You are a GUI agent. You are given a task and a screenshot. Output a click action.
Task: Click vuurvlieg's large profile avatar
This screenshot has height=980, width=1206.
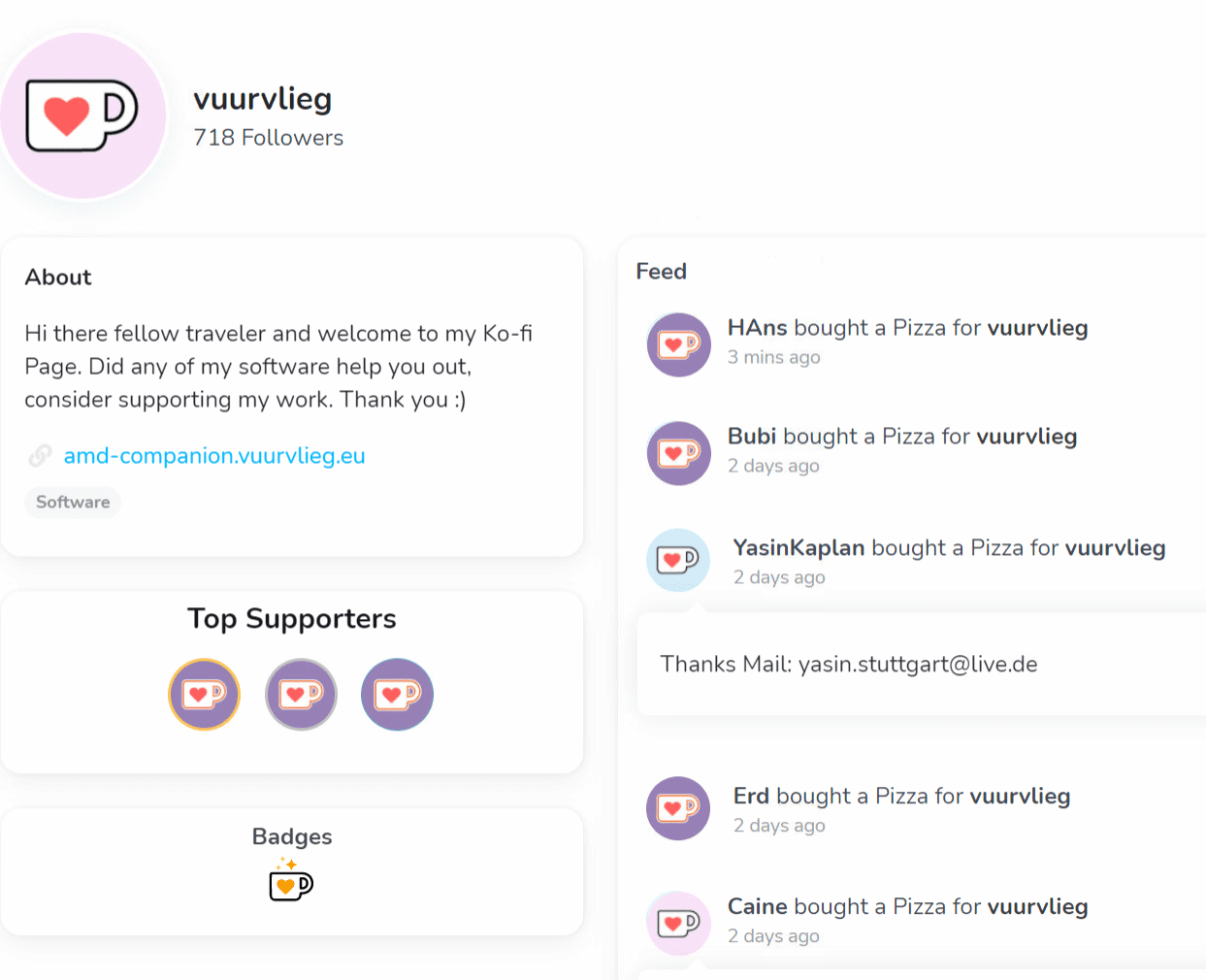(x=83, y=116)
